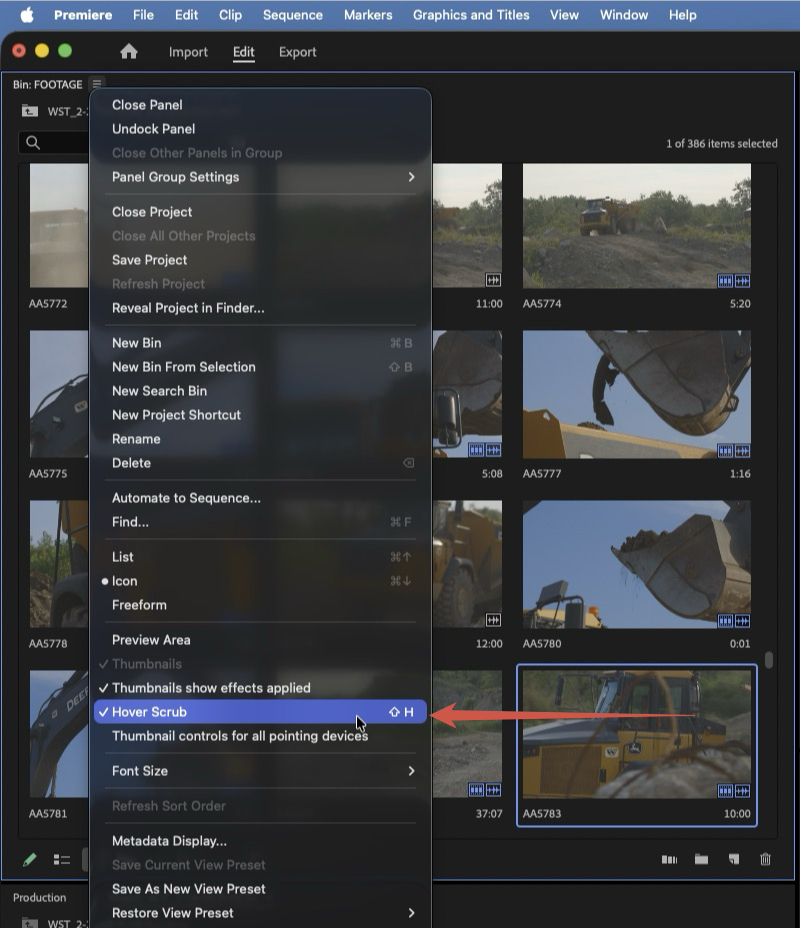Click the New Bin folder icon in bottom bar
Screen dimensions: 800x928
tap(701, 859)
